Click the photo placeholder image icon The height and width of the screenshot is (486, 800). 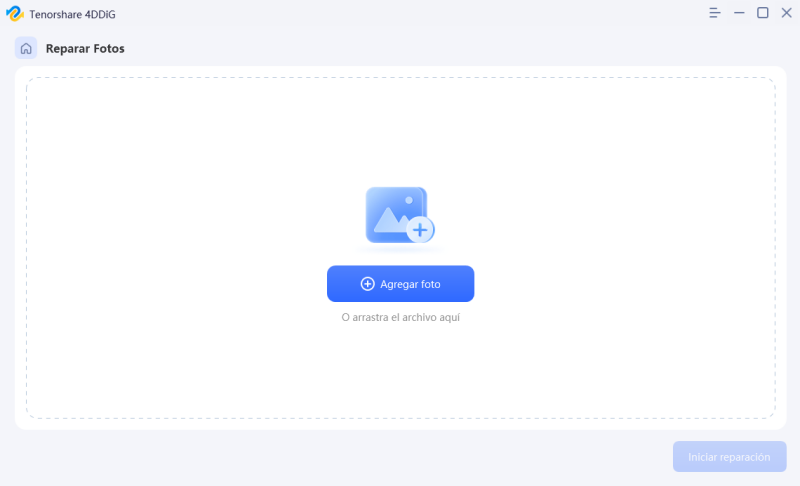pos(400,215)
